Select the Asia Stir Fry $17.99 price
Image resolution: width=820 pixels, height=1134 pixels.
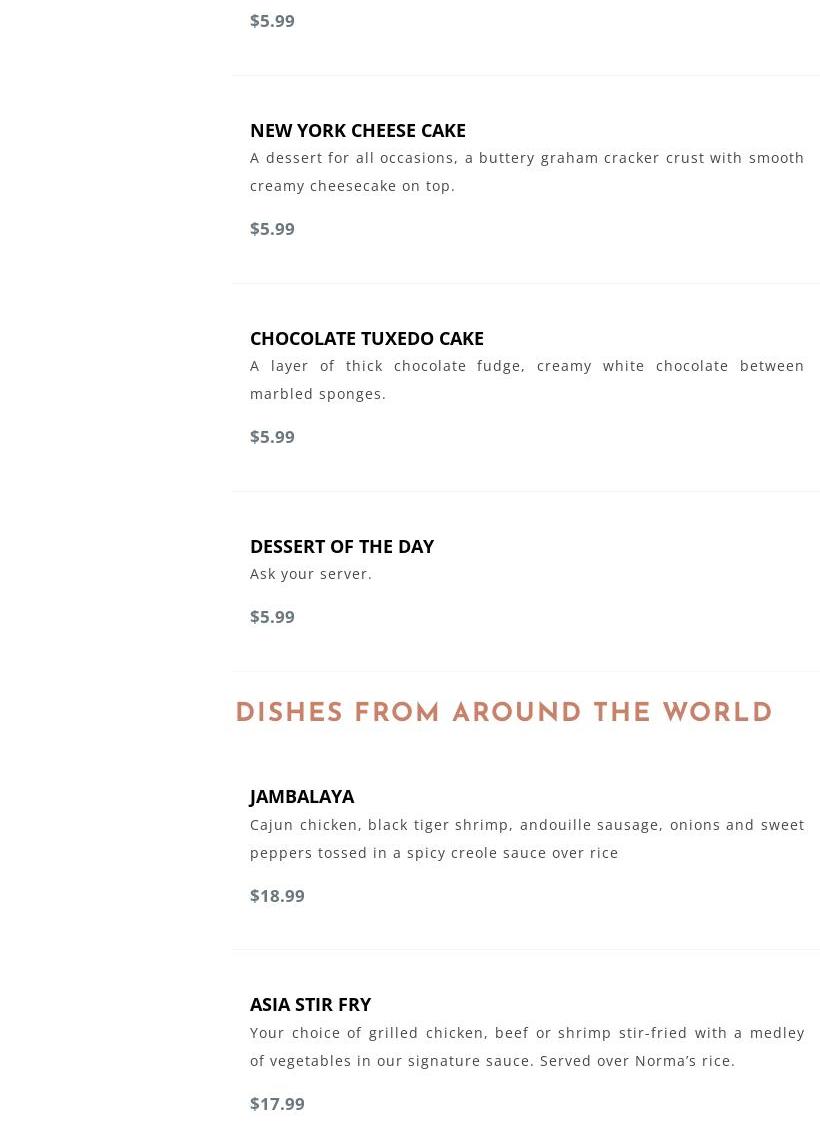[x=277, y=1104]
